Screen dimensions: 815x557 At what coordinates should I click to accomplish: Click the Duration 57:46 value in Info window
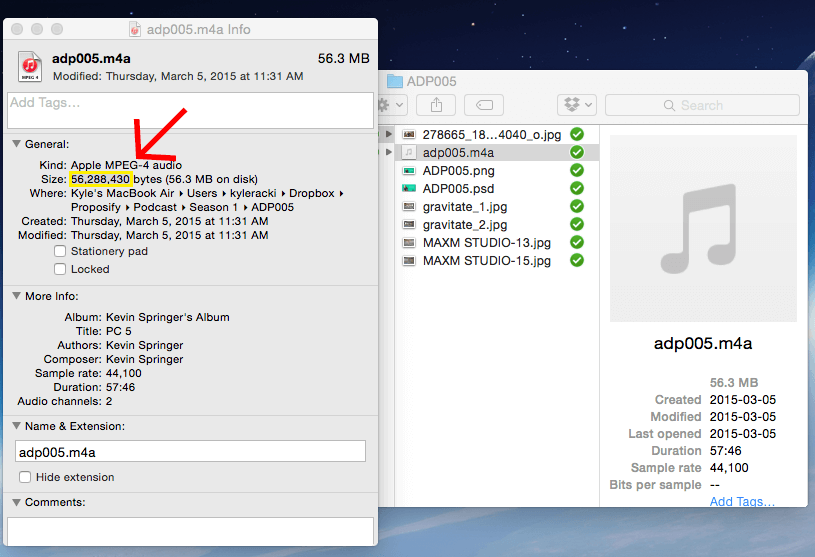click(120, 387)
